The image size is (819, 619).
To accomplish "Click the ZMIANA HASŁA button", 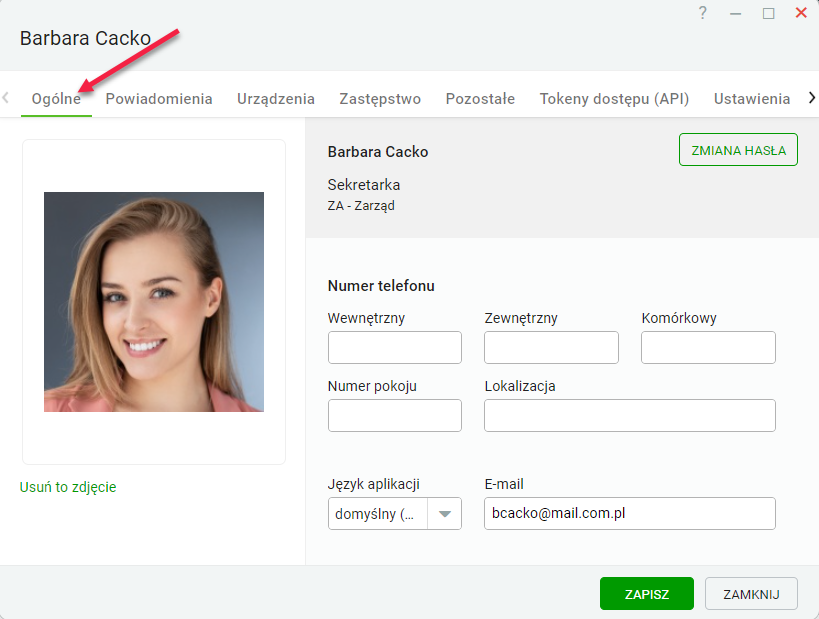I will tap(738, 150).
